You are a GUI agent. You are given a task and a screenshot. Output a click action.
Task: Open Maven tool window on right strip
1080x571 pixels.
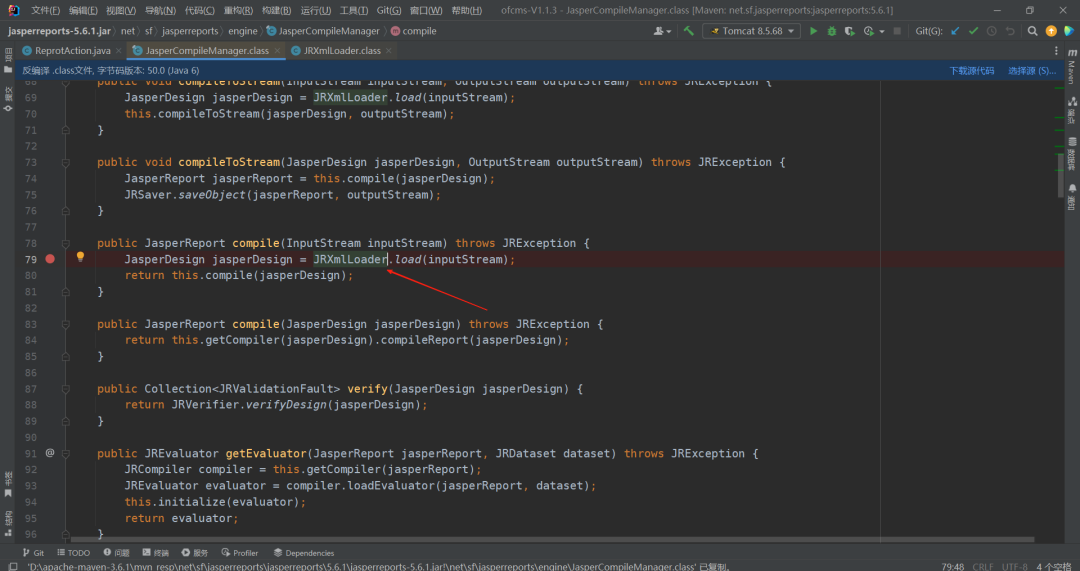(1072, 67)
